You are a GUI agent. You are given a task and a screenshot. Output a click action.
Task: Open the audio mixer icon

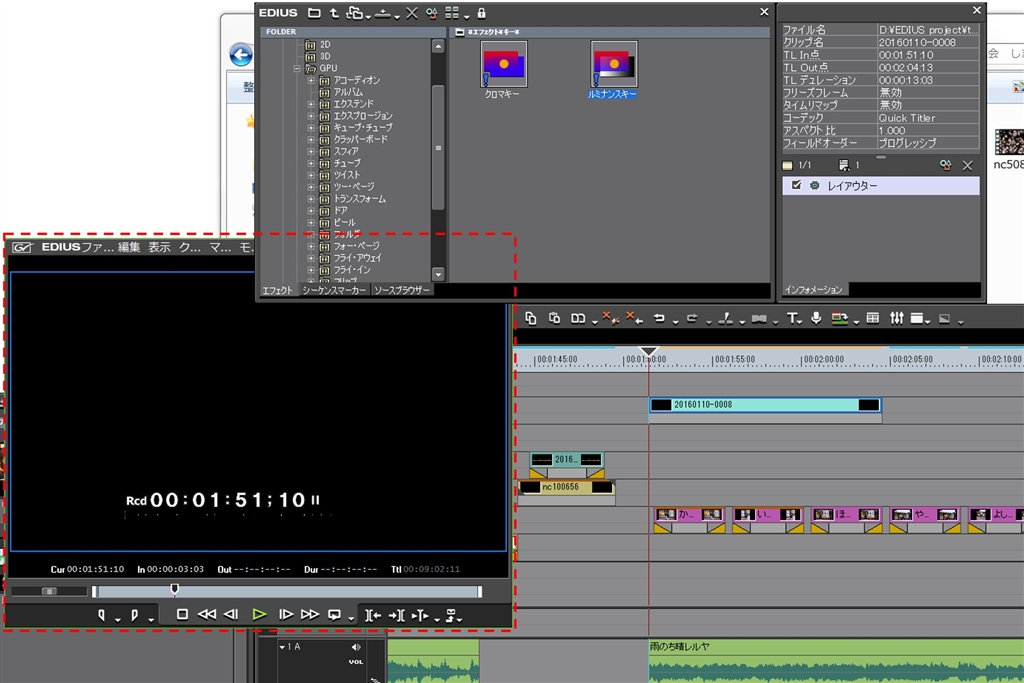point(897,318)
